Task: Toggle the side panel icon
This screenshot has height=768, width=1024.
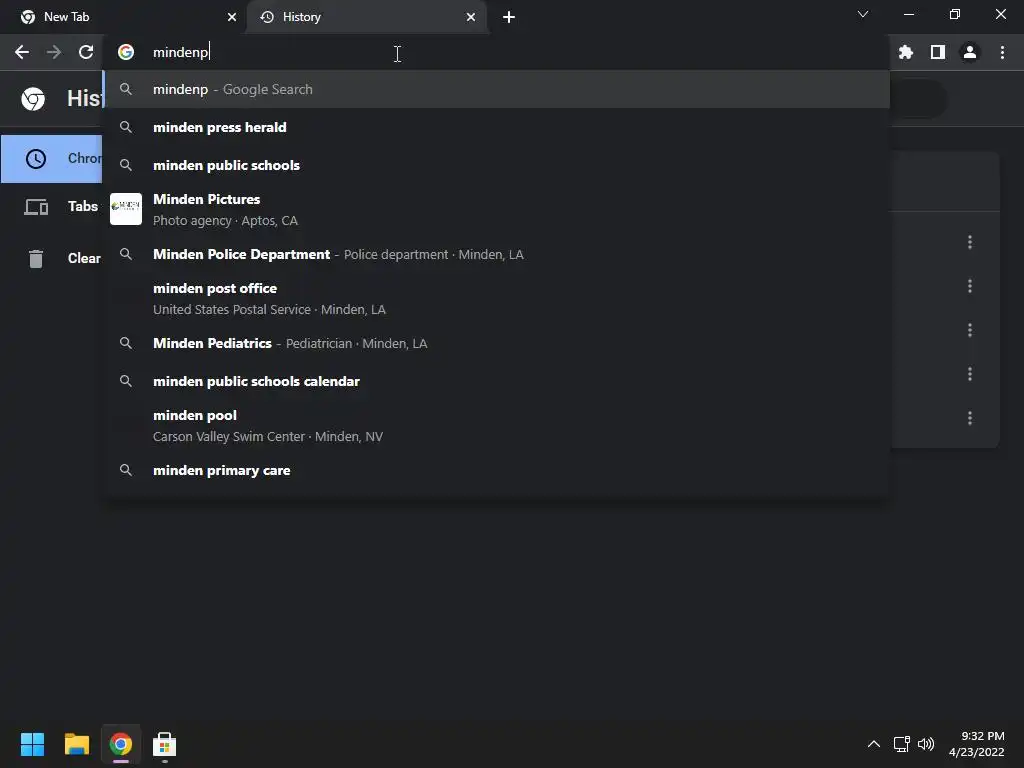Action: [x=938, y=52]
